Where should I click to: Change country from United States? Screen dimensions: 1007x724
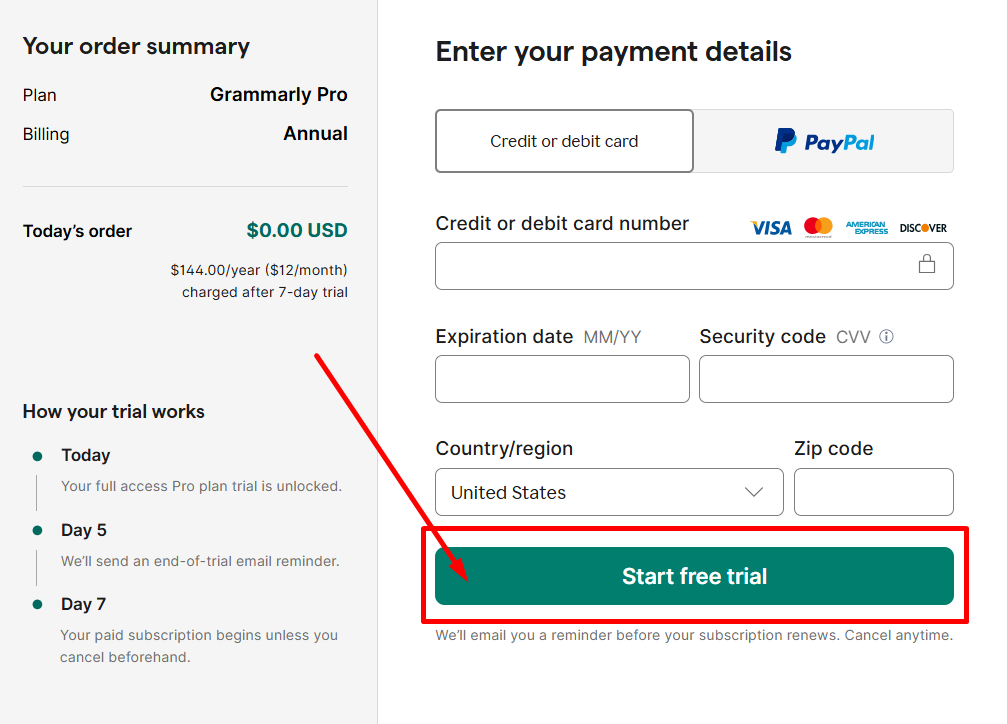609,492
